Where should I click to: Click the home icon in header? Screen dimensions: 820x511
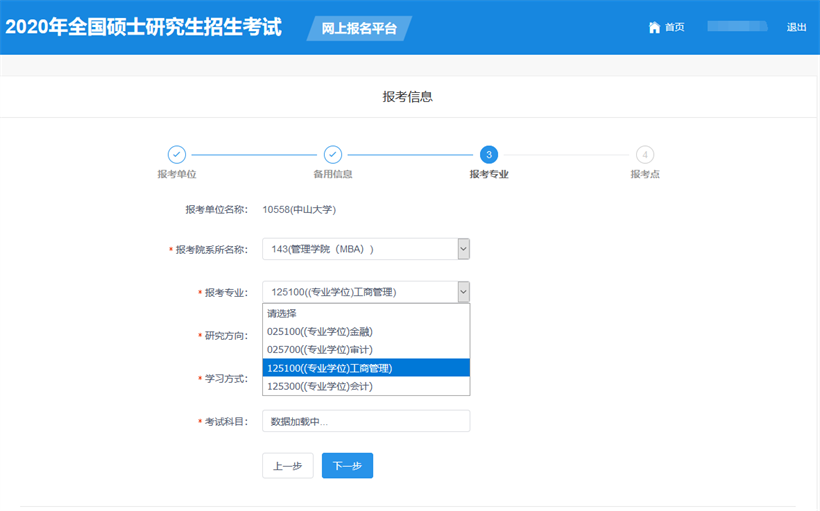click(654, 27)
